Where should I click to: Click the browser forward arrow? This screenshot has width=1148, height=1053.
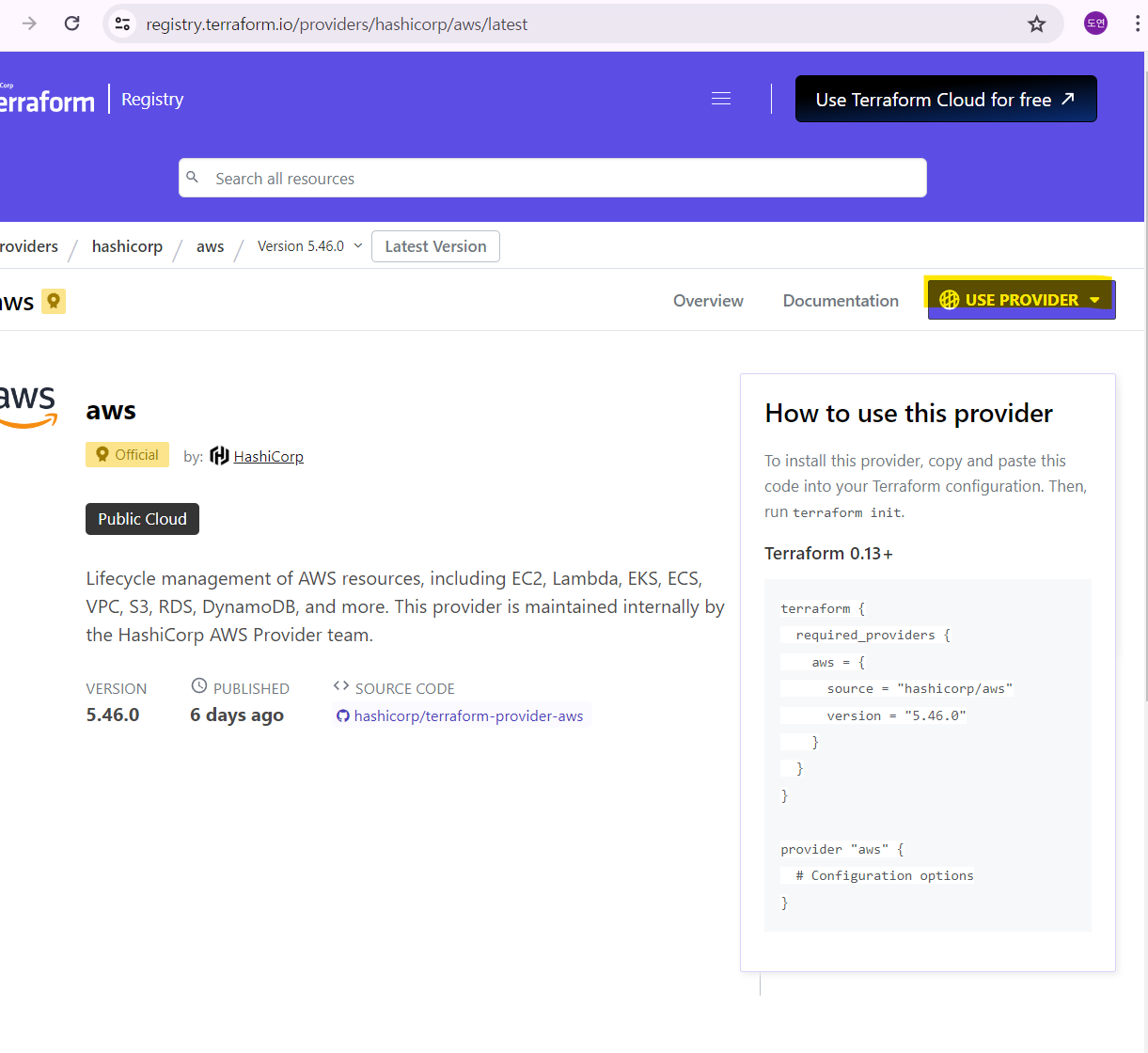tap(29, 24)
